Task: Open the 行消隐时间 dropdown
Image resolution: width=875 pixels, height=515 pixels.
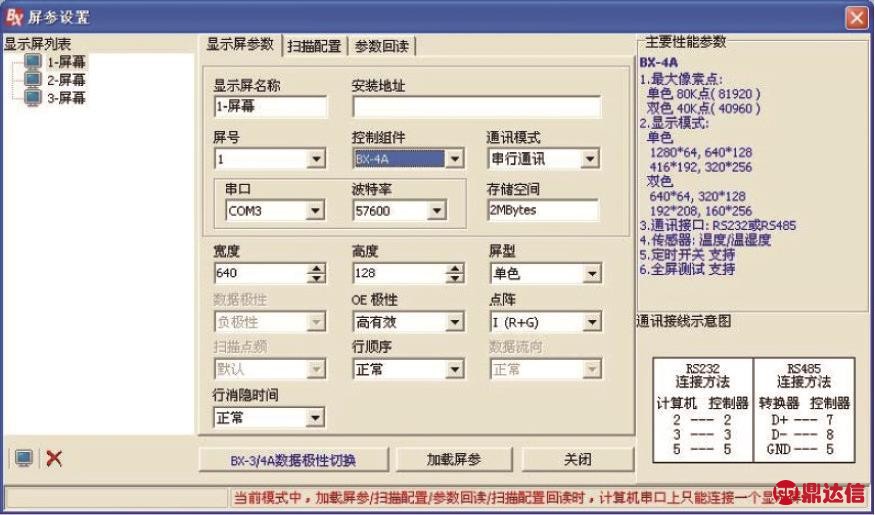Action: (x=316, y=417)
